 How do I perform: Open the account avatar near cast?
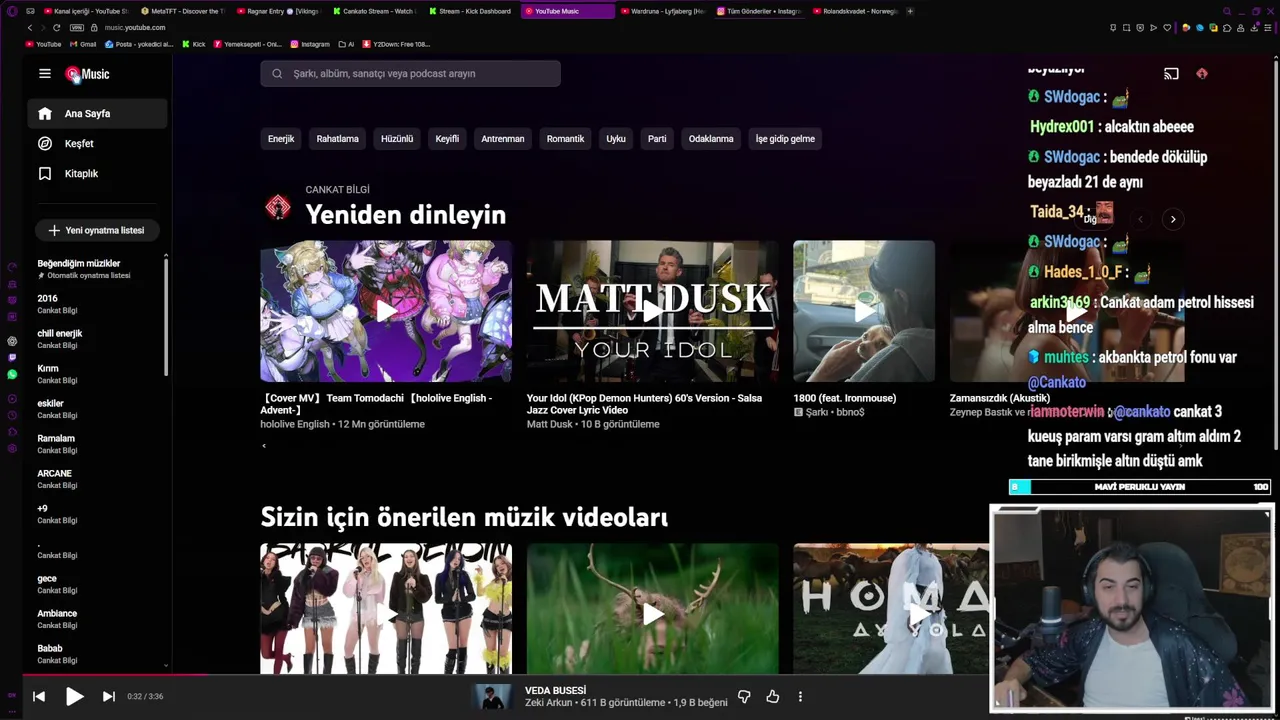1202,73
